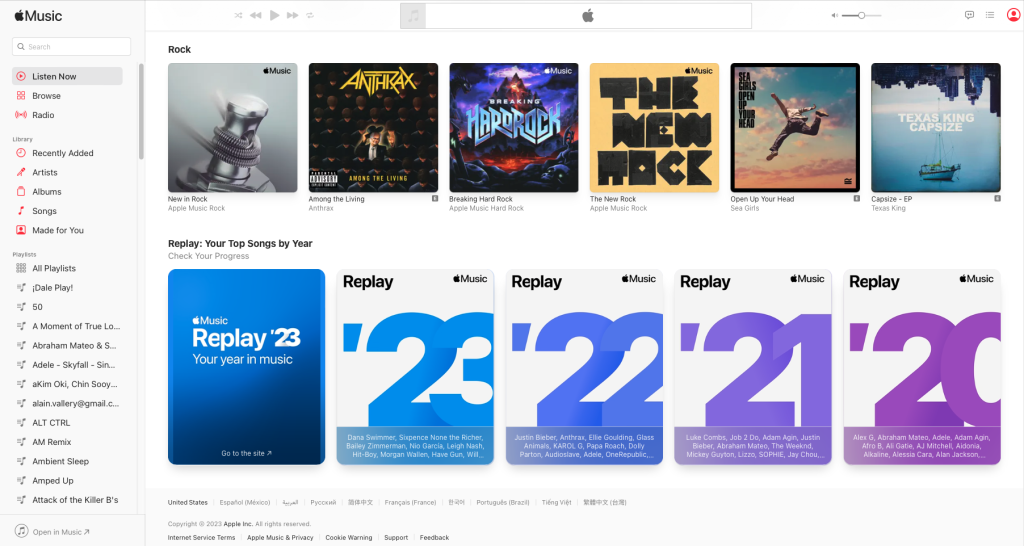1024x546 pixels.
Task: Toggle shuffle in the playback controls
Action: (238, 15)
